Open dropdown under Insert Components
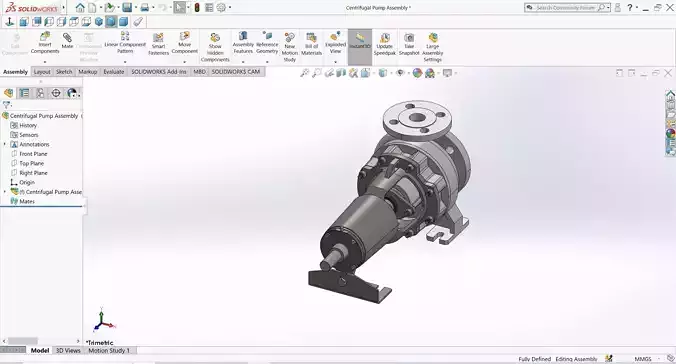Screen dimensions: 676x364 click(x=45, y=62)
